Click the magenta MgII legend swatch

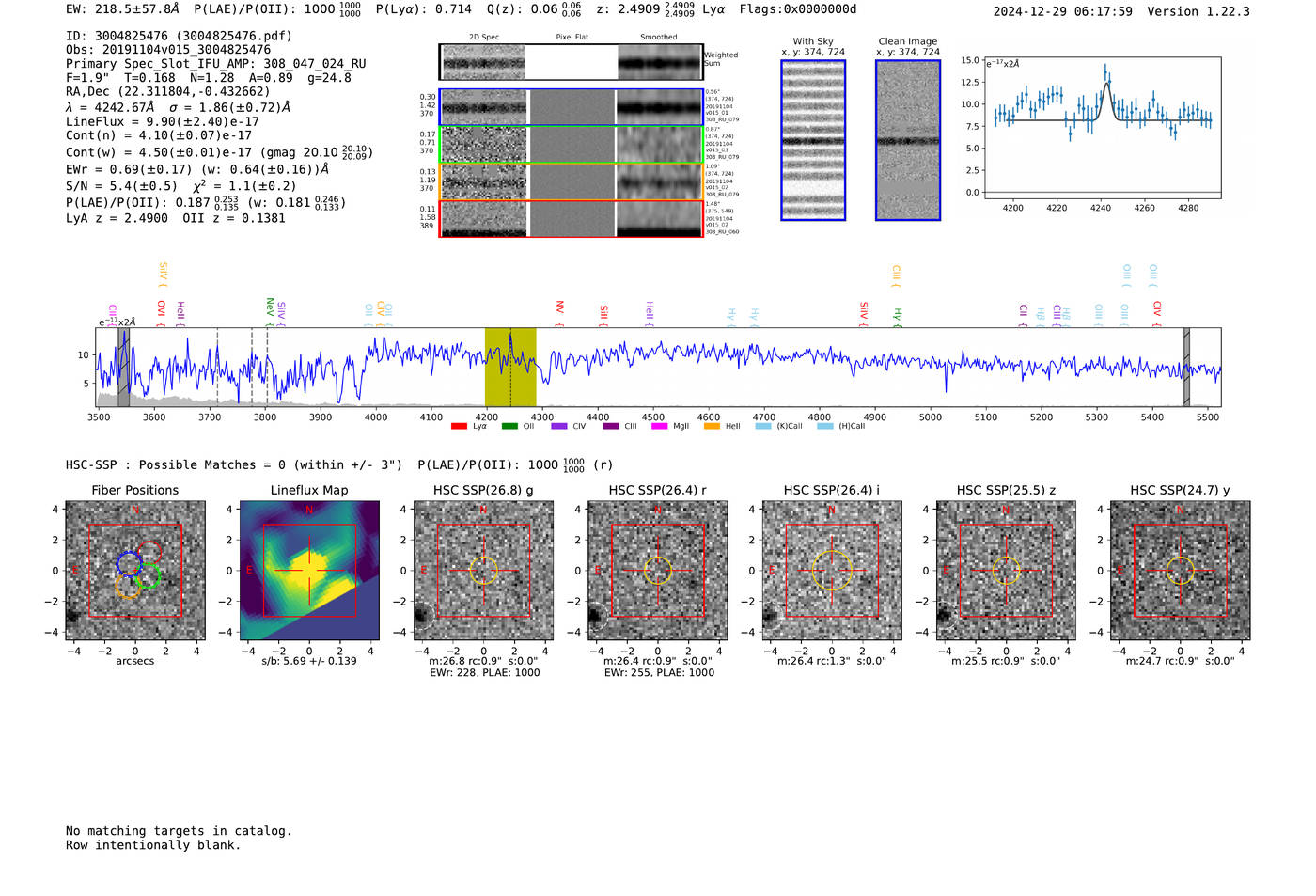[659, 426]
